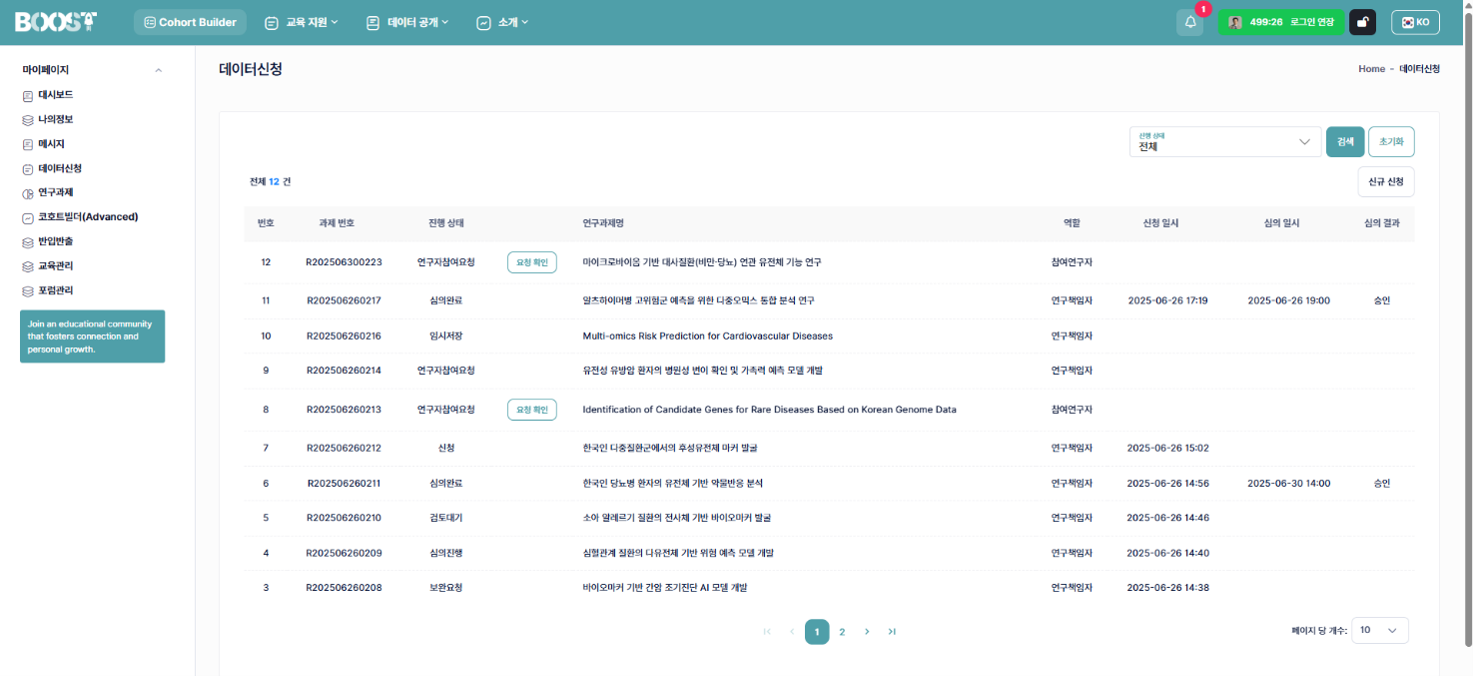This screenshot has height=676, width=1473.
Task: Jump to the last page using the pagination arrow
Action: (892, 632)
